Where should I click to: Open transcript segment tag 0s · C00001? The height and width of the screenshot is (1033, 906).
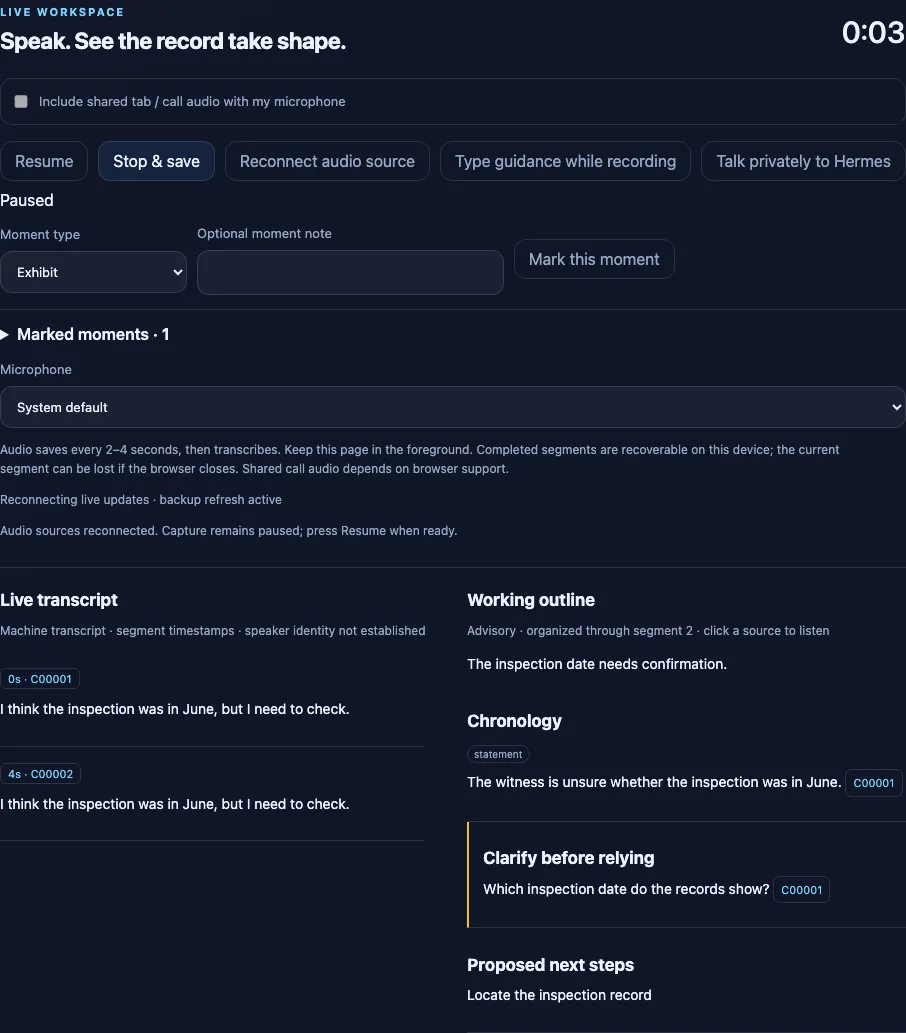point(40,679)
